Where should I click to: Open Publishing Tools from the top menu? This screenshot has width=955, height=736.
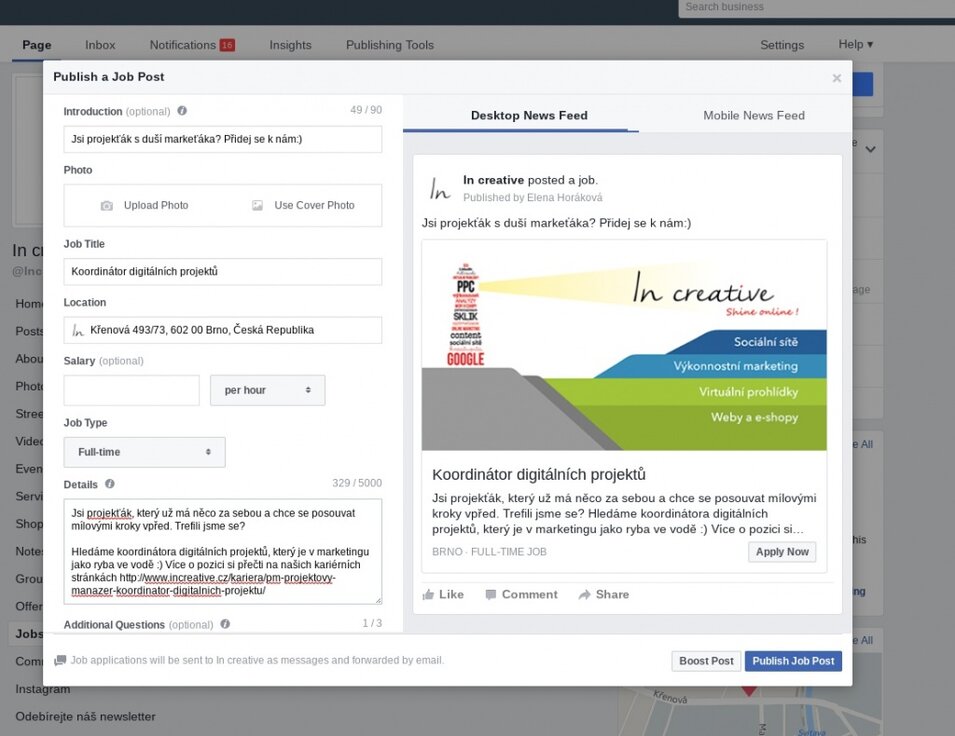(389, 45)
